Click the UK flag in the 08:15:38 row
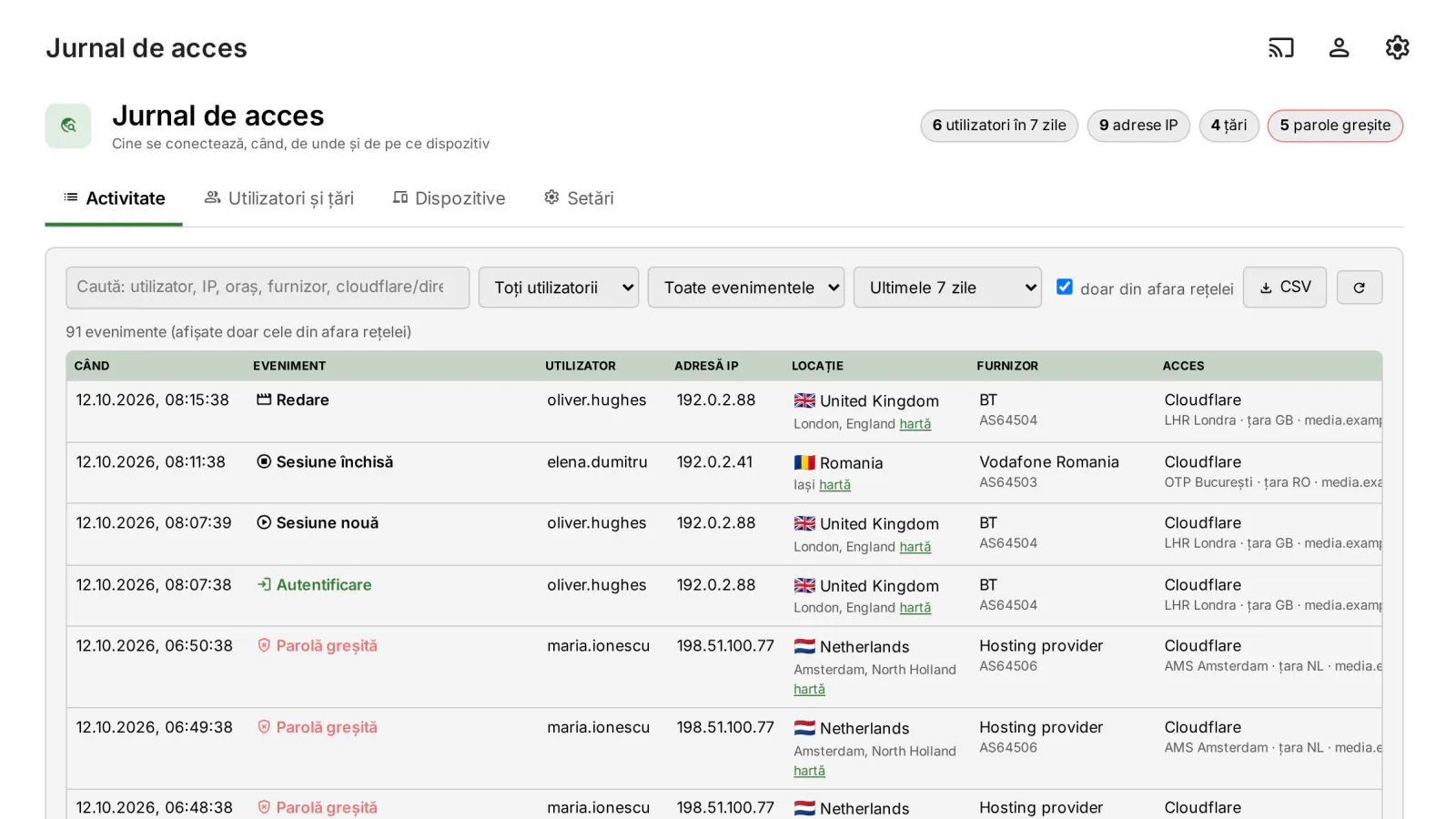The width and height of the screenshot is (1456, 819). [804, 400]
